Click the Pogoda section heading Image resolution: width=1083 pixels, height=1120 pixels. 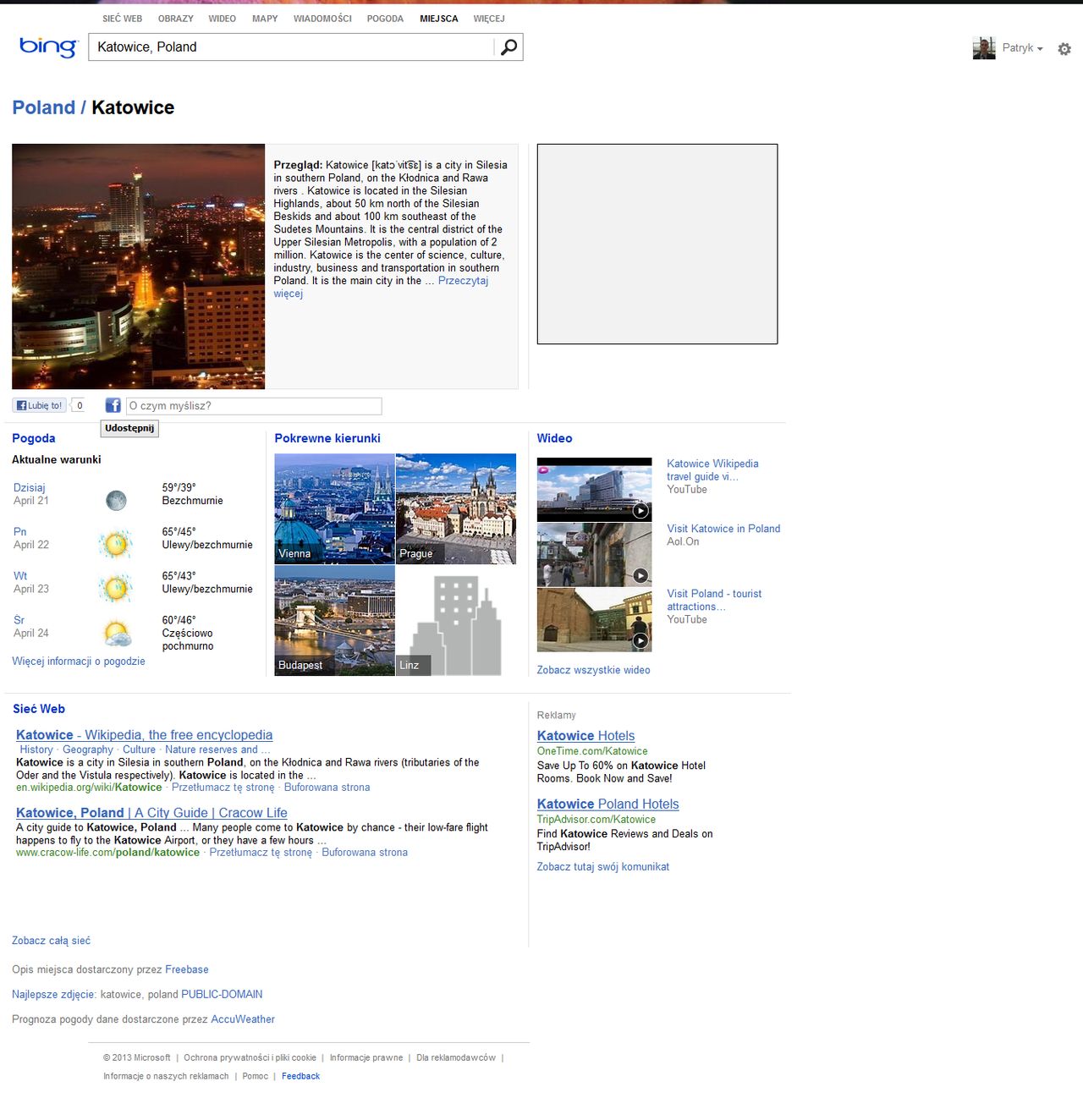point(34,438)
